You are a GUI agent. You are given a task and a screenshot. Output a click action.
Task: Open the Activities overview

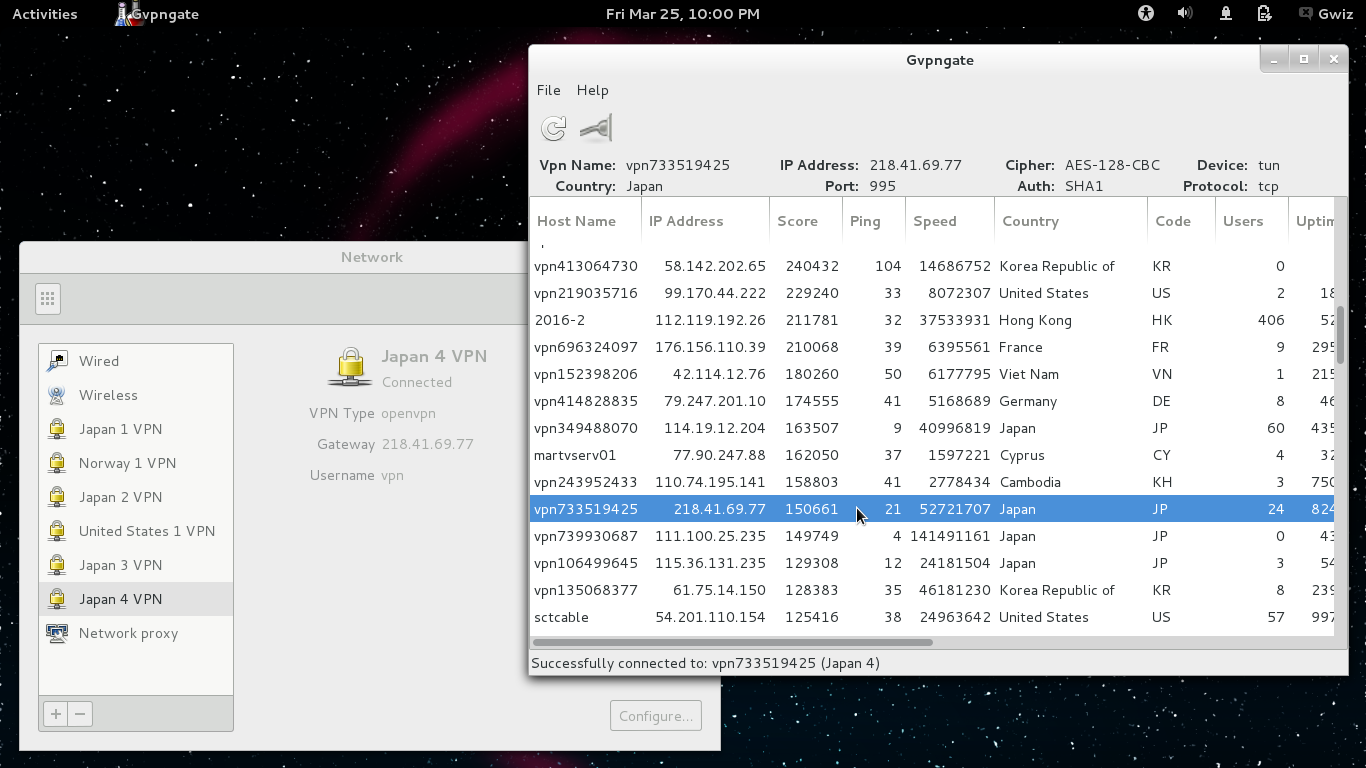44,14
